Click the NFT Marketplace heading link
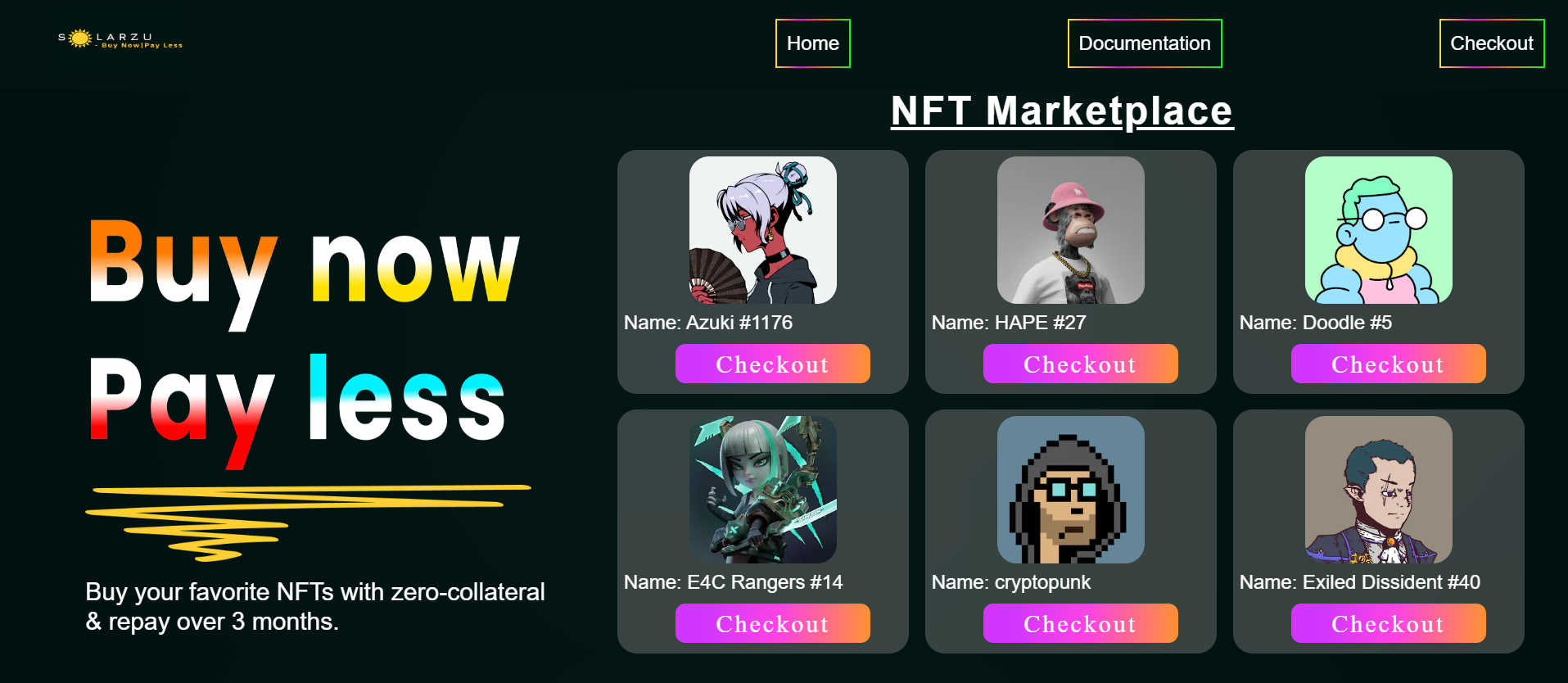Screen dimensions: 1568x683 1062,111
